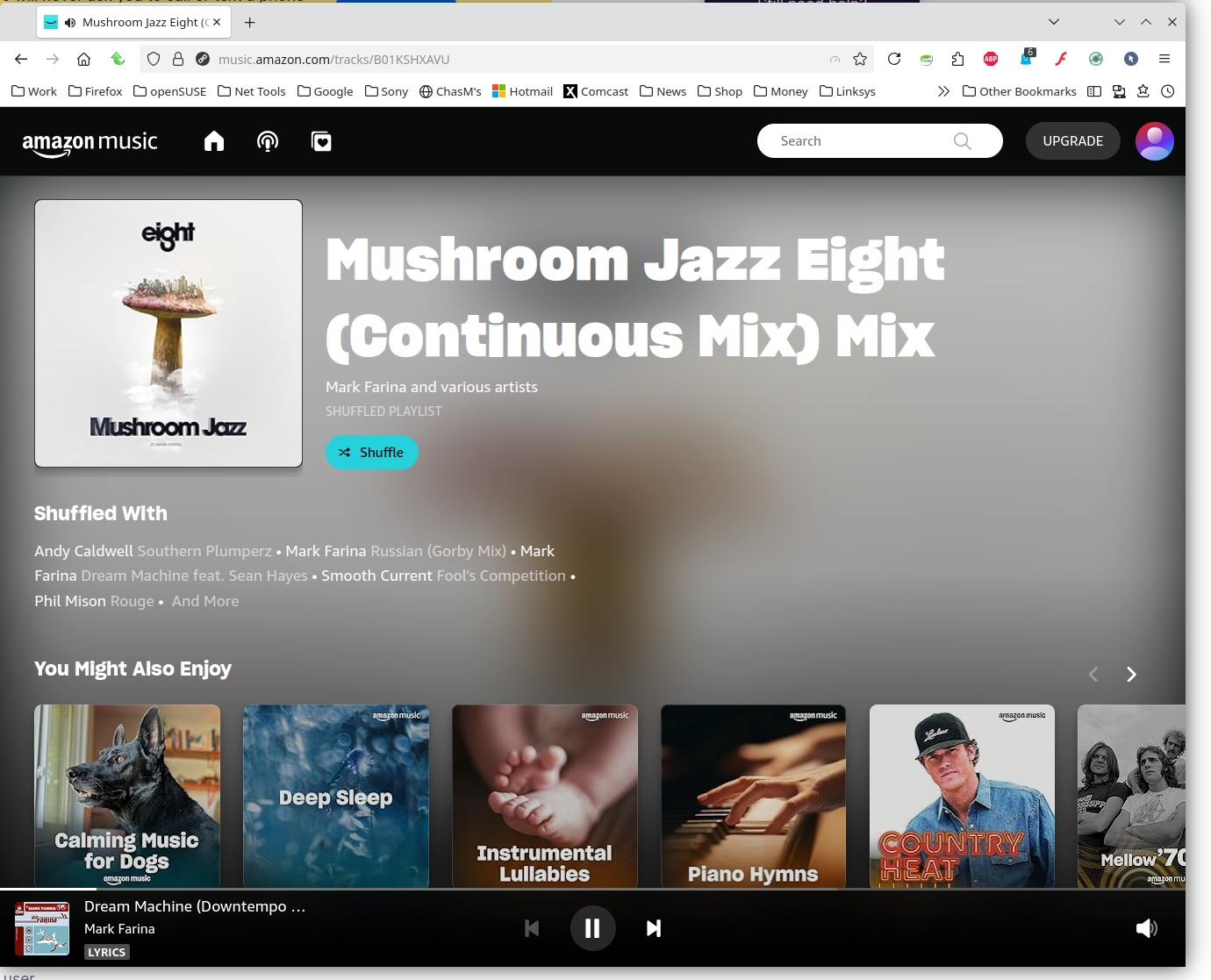Select the Mushroom Jazz Eight browser tab
This screenshot has height=980, width=1211.
(x=133, y=22)
